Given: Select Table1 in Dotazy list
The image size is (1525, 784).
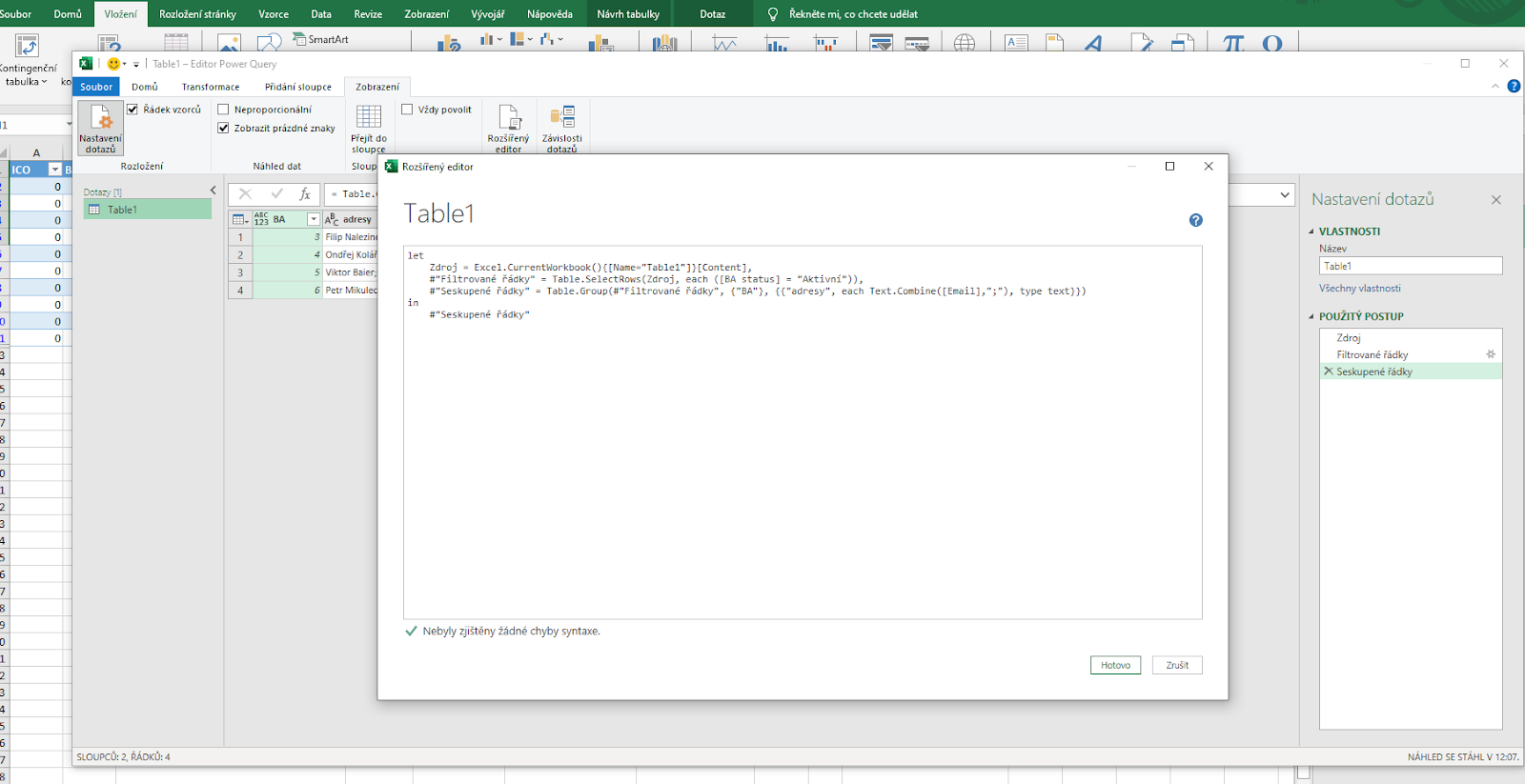Looking at the screenshot, I should coord(148,210).
